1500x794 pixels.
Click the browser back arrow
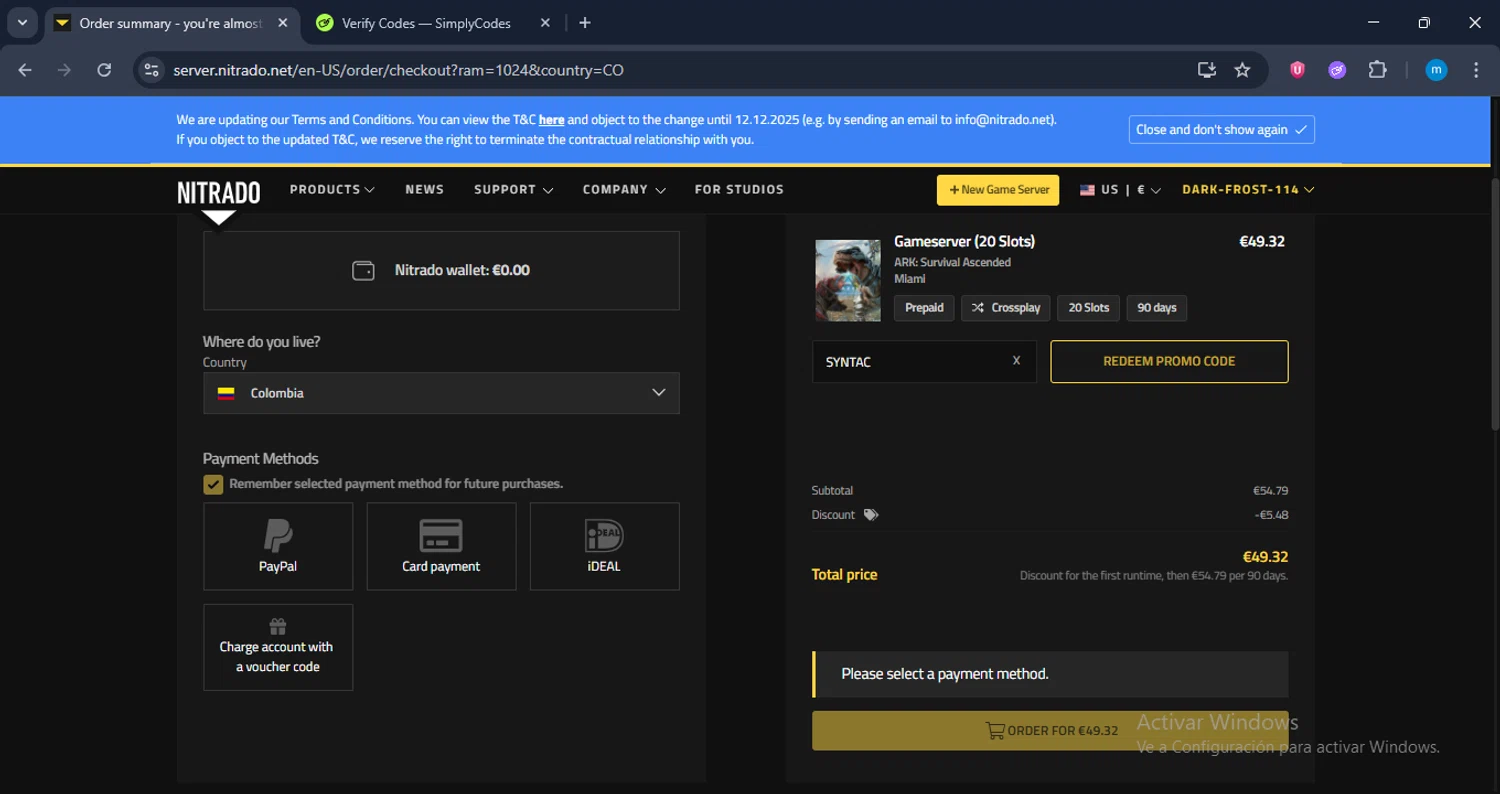pyautogui.click(x=25, y=70)
